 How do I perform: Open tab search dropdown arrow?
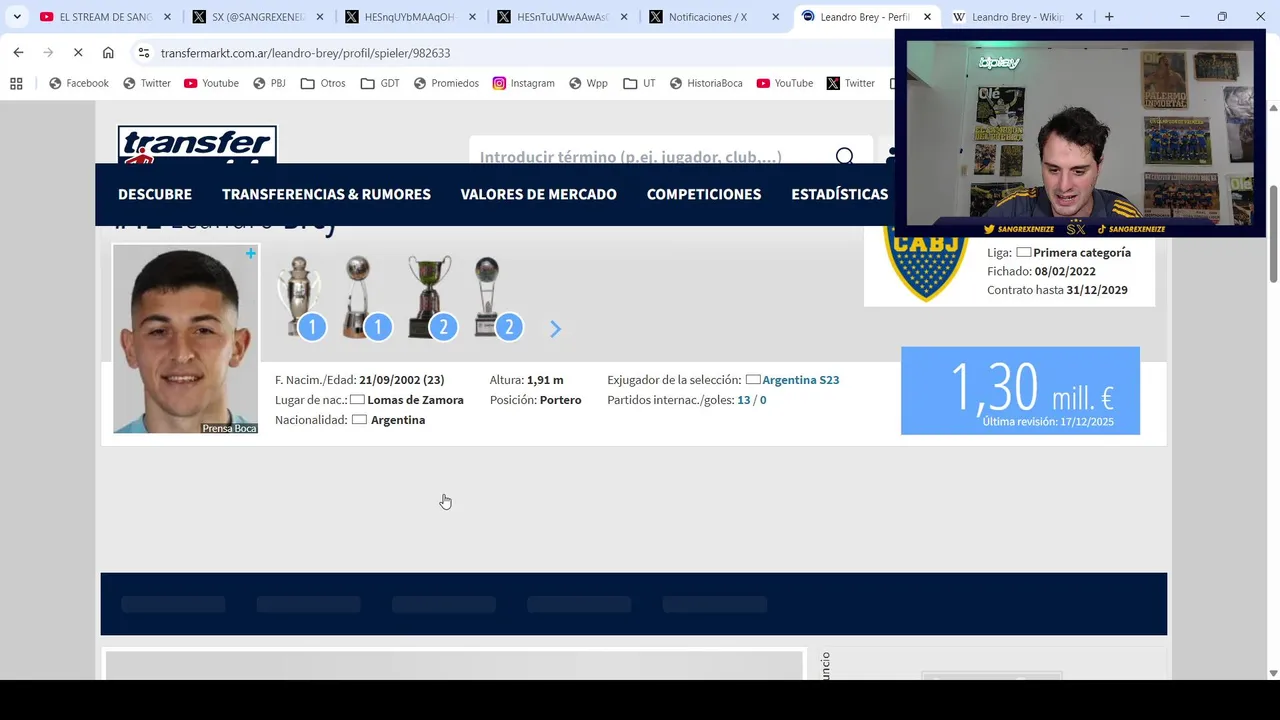17,17
